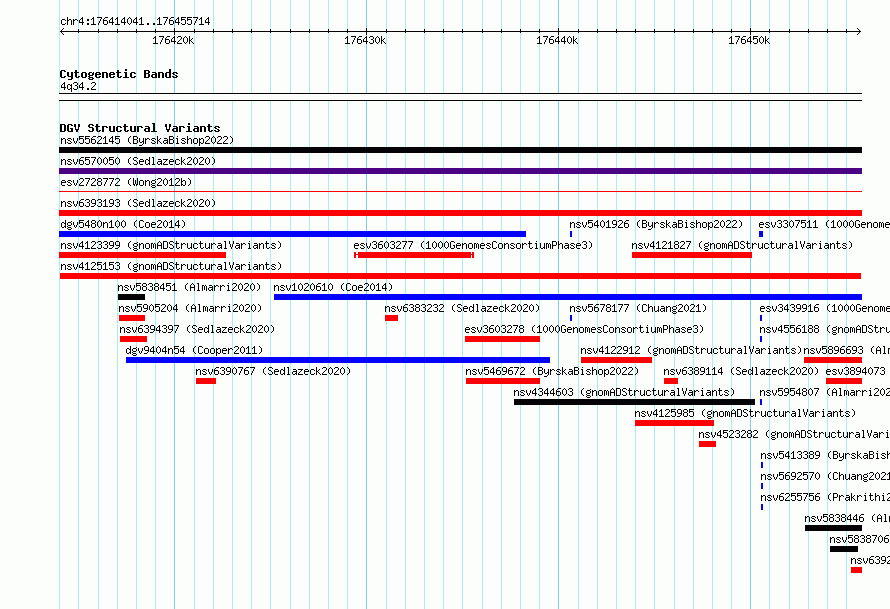Click the nsv4556188 variant label
Image resolution: width=890 pixels, height=609 pixels.
(824, 329)
